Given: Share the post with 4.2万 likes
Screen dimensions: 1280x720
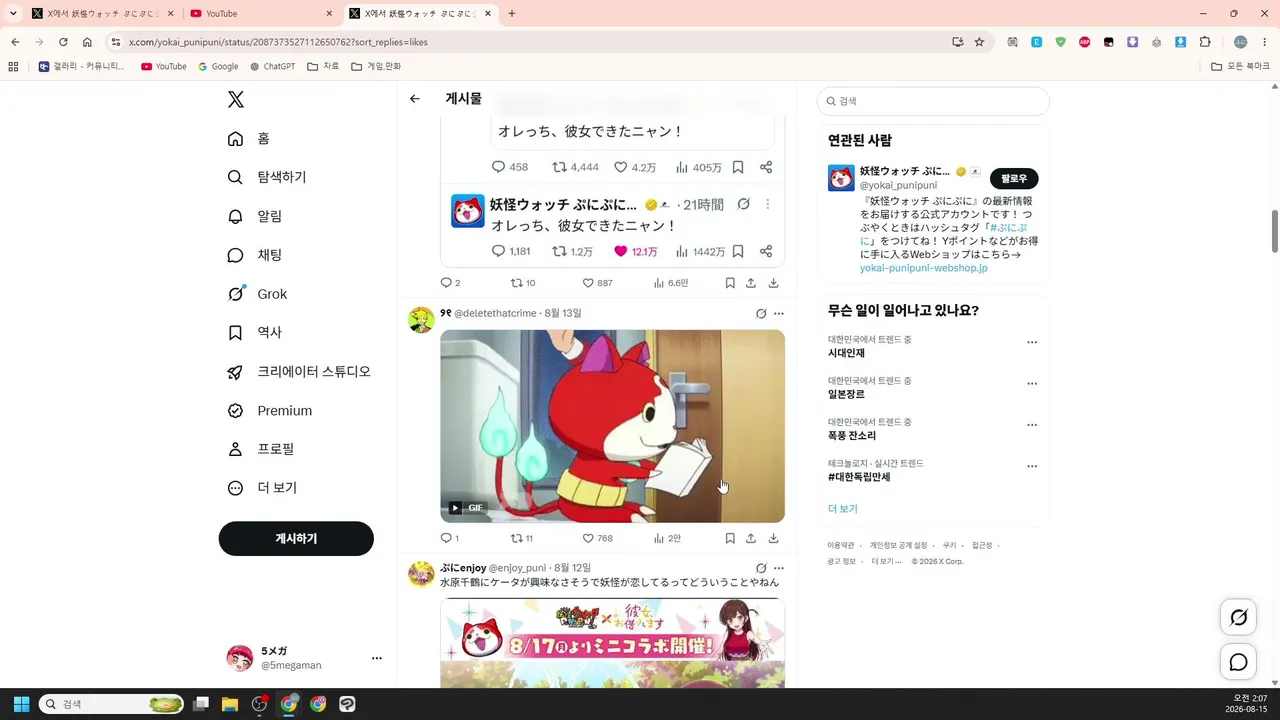Looking at the screenshot, I should (766, 167).
